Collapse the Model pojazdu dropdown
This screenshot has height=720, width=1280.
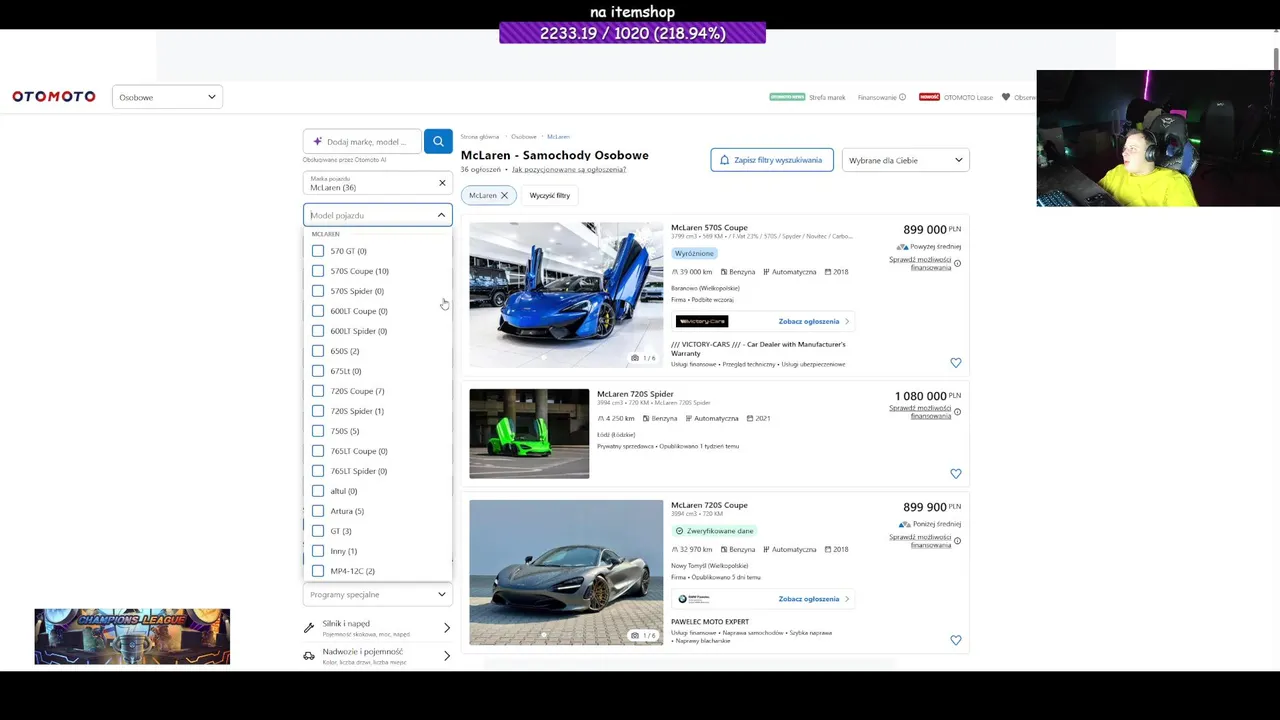[x=441, y=215]
